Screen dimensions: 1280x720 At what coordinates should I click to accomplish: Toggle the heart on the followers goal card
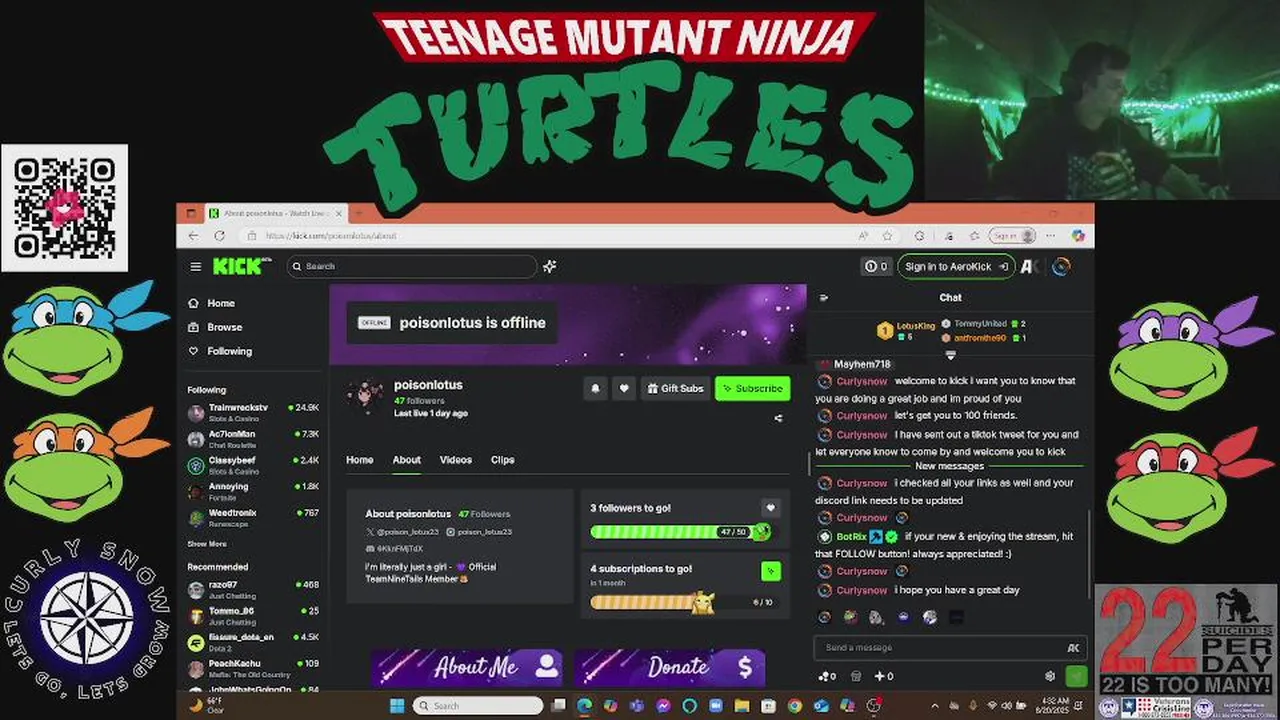point(770,508)
